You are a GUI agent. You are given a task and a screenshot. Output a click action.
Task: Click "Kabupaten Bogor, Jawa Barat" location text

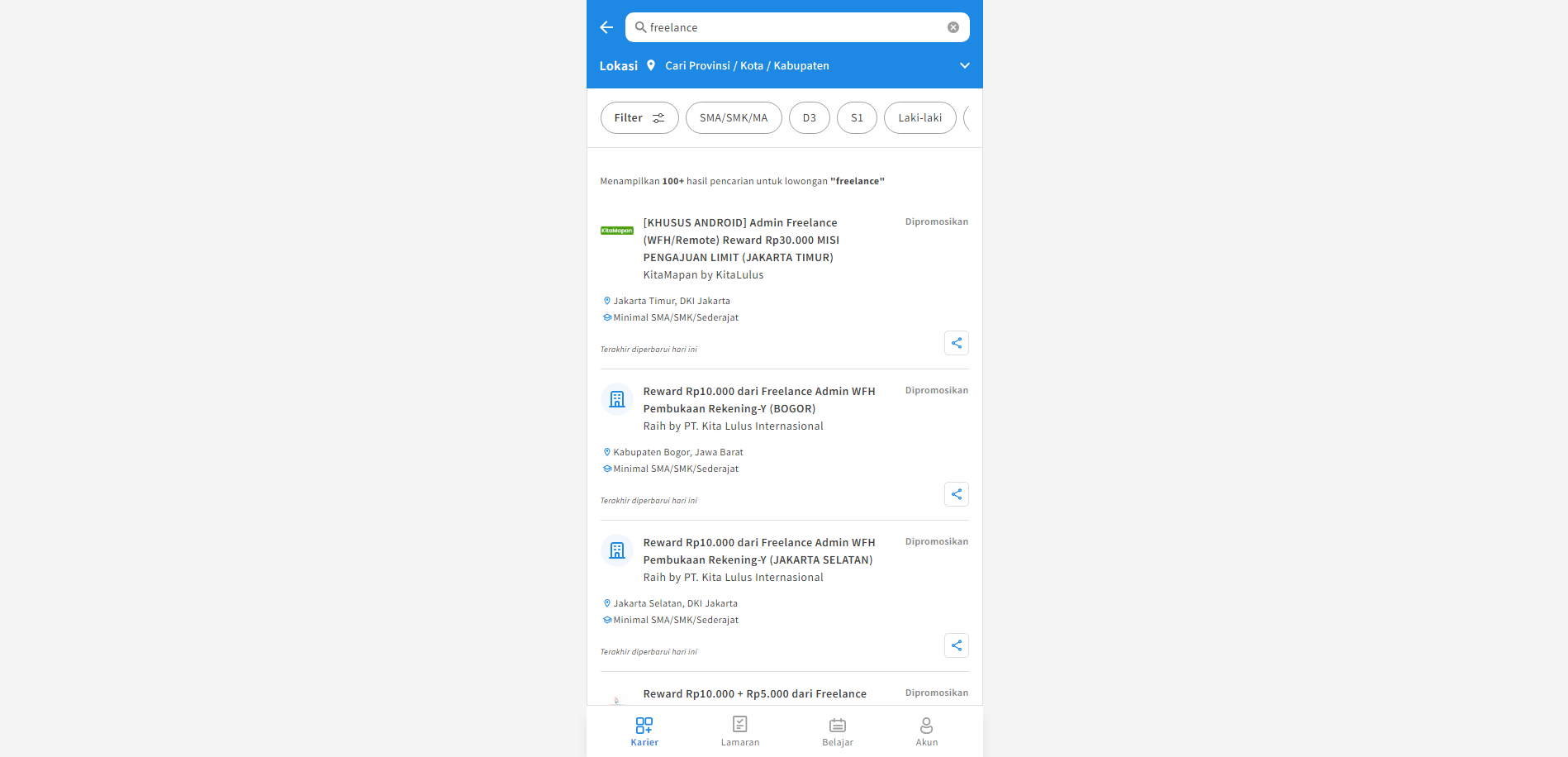click(x=678, y=452)
